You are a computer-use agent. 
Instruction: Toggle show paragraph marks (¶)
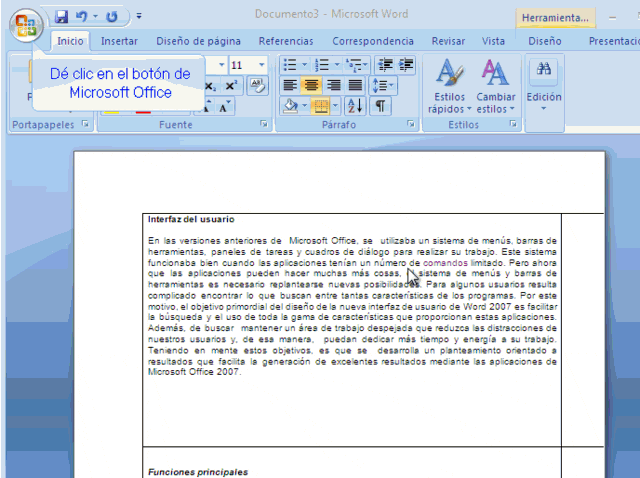click(381, 106)
